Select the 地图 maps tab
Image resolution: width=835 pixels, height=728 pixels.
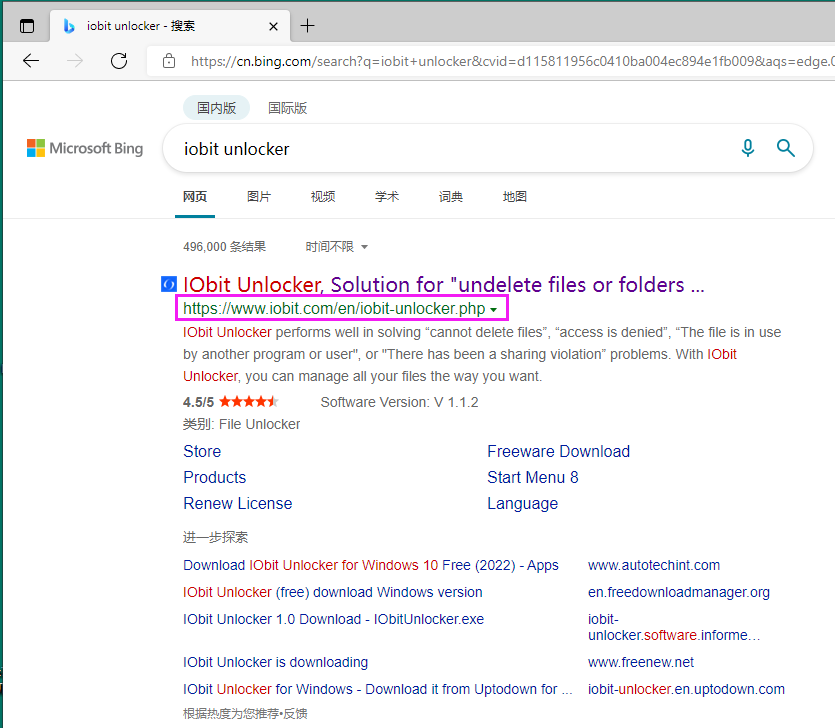click(515, 197)
